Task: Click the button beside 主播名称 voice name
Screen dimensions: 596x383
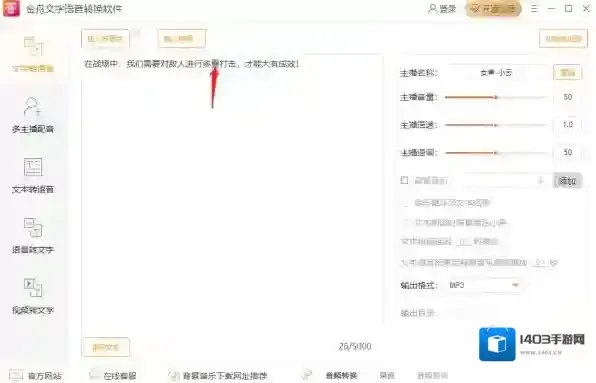Action: 567,72
